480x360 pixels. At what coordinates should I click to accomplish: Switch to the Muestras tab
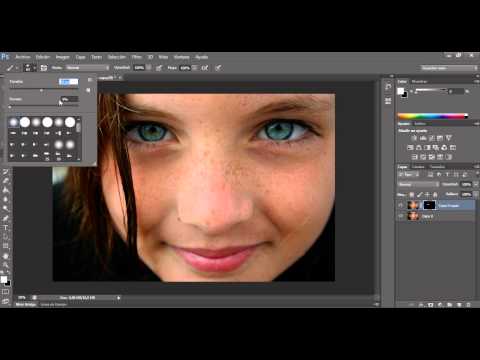[x=419, y=81]
